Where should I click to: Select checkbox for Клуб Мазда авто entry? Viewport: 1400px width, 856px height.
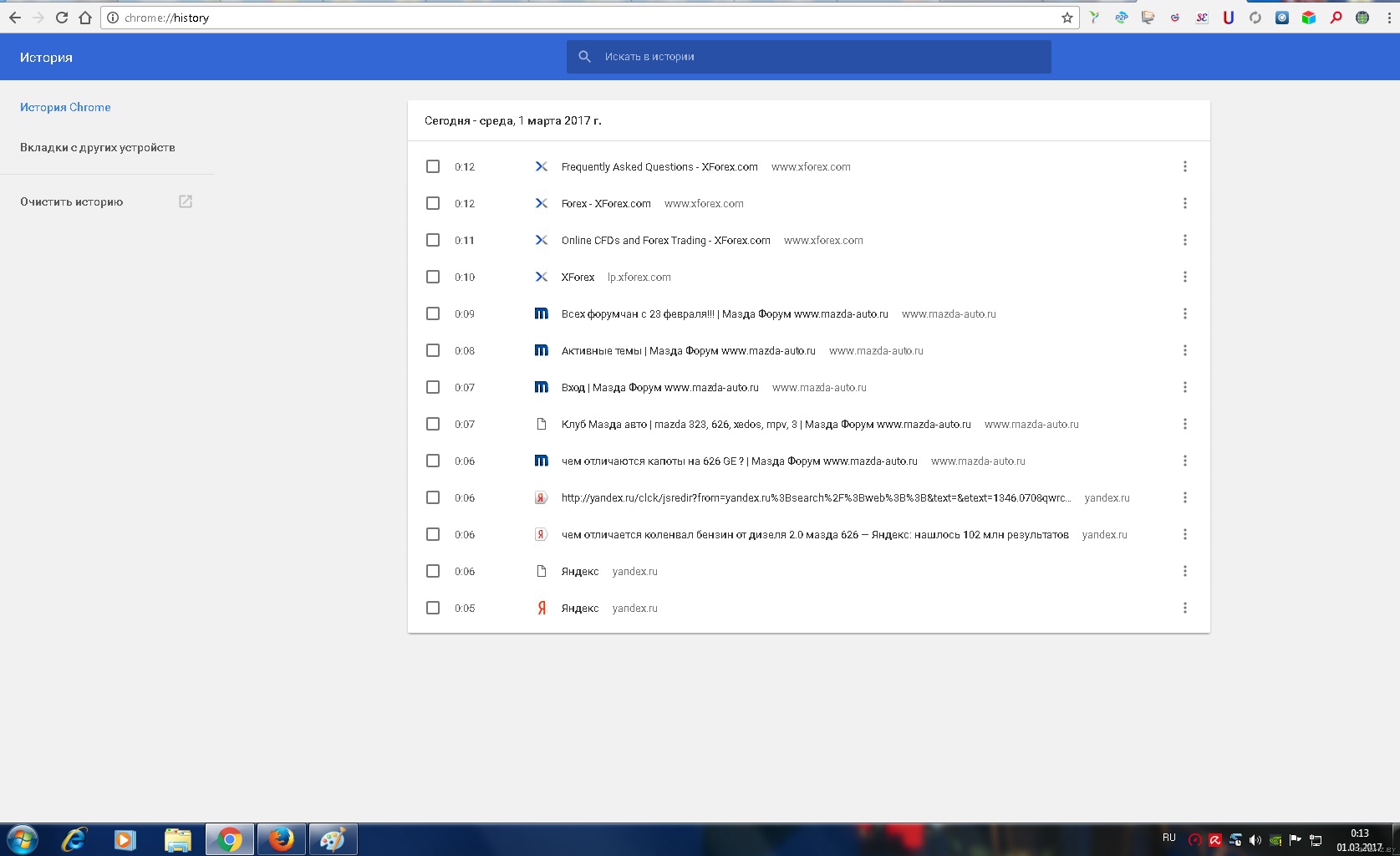tap(433, 424)
